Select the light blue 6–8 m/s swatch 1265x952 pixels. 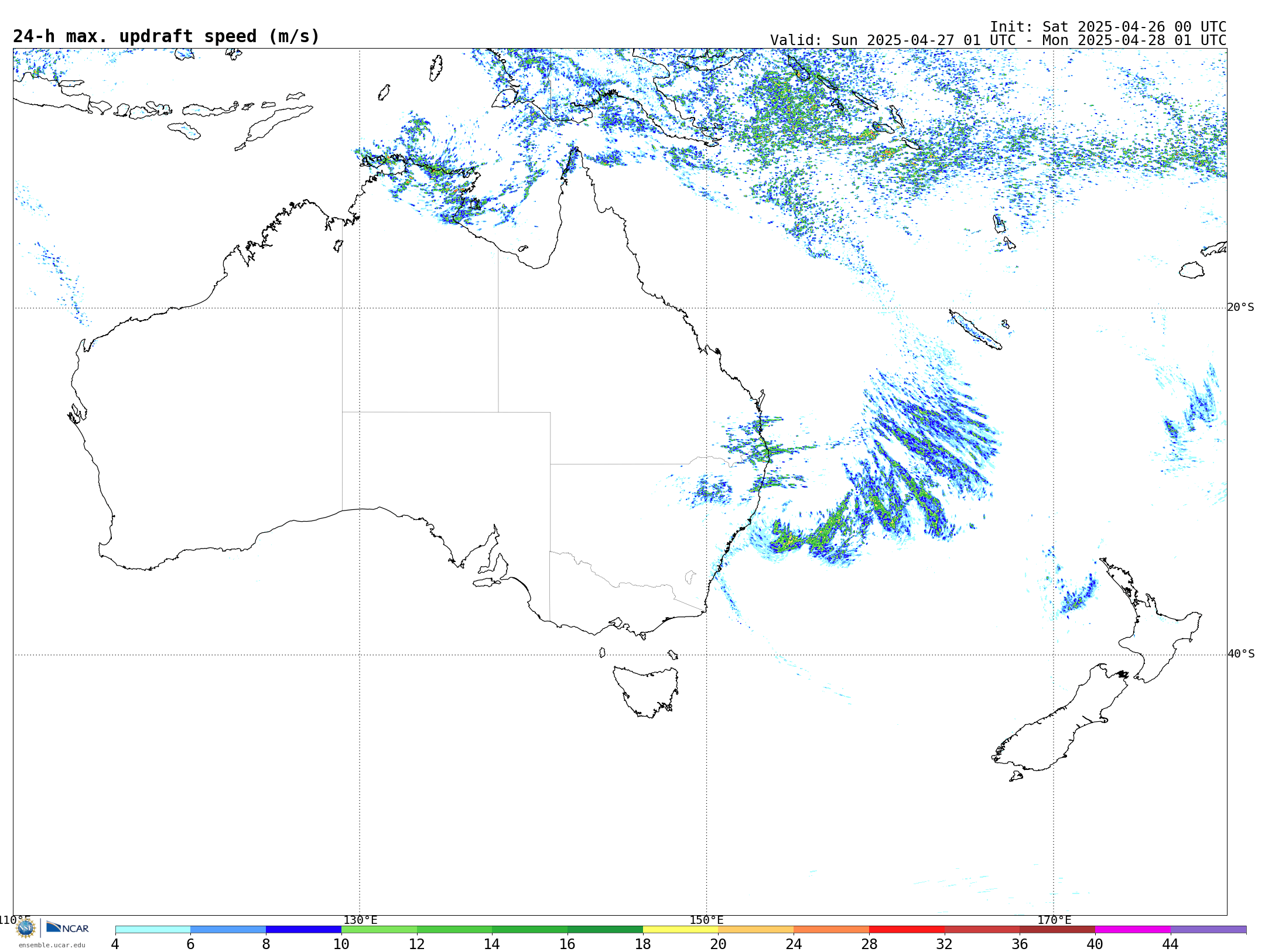click(x=228, y=930)
